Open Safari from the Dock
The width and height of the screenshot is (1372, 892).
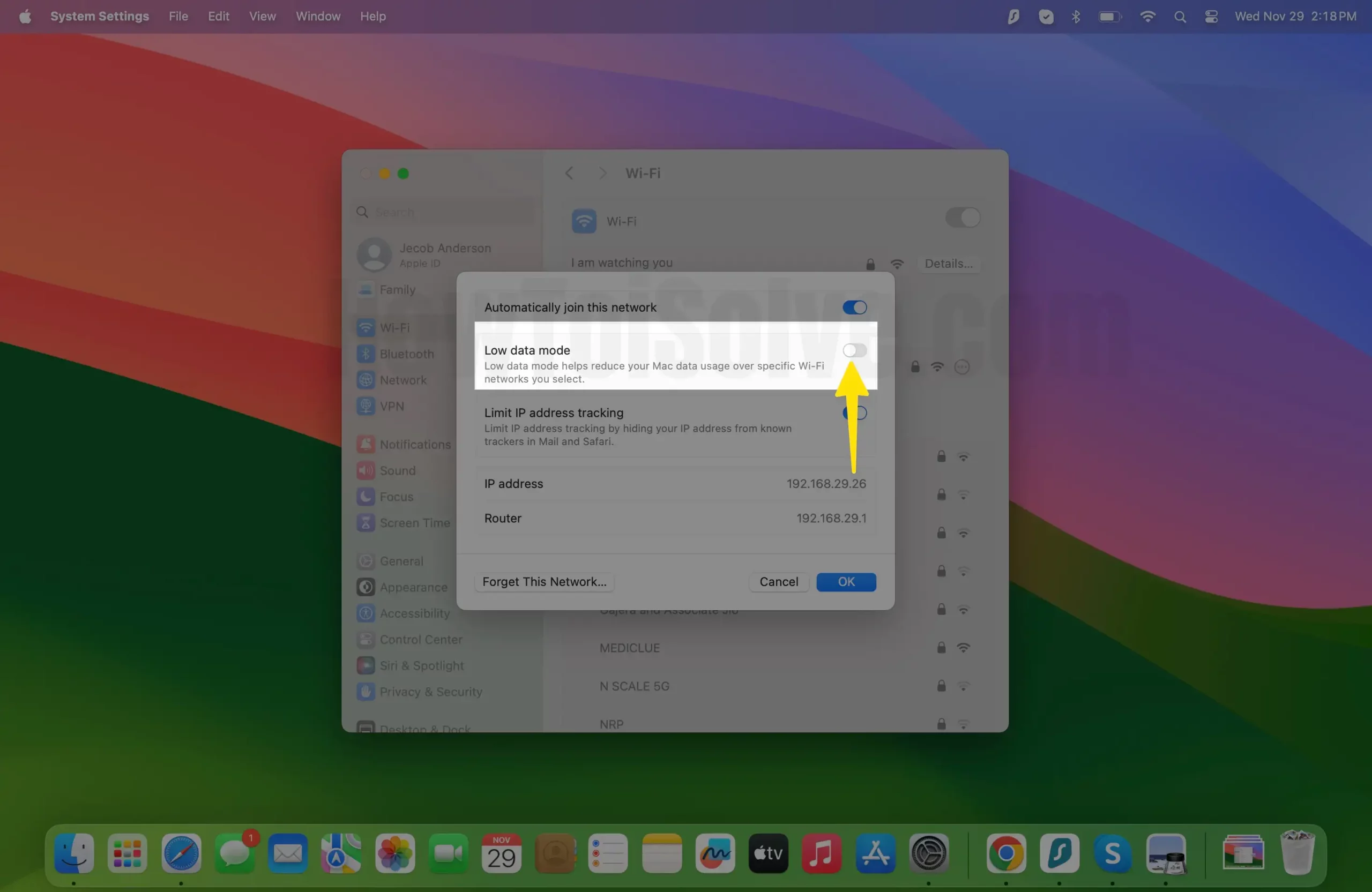[181, 852]
